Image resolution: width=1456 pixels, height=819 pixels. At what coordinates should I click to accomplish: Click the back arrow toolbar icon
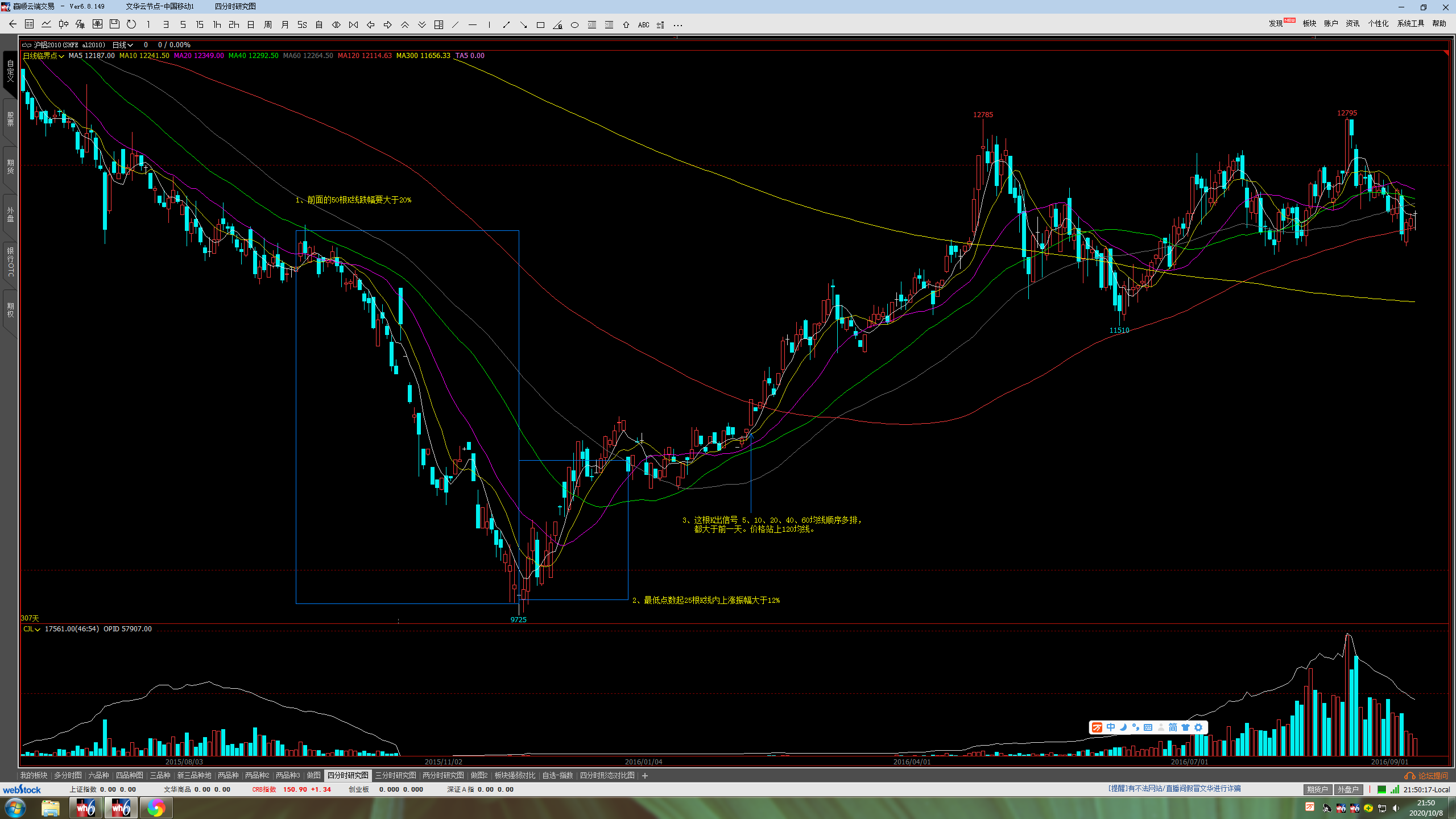13,24
